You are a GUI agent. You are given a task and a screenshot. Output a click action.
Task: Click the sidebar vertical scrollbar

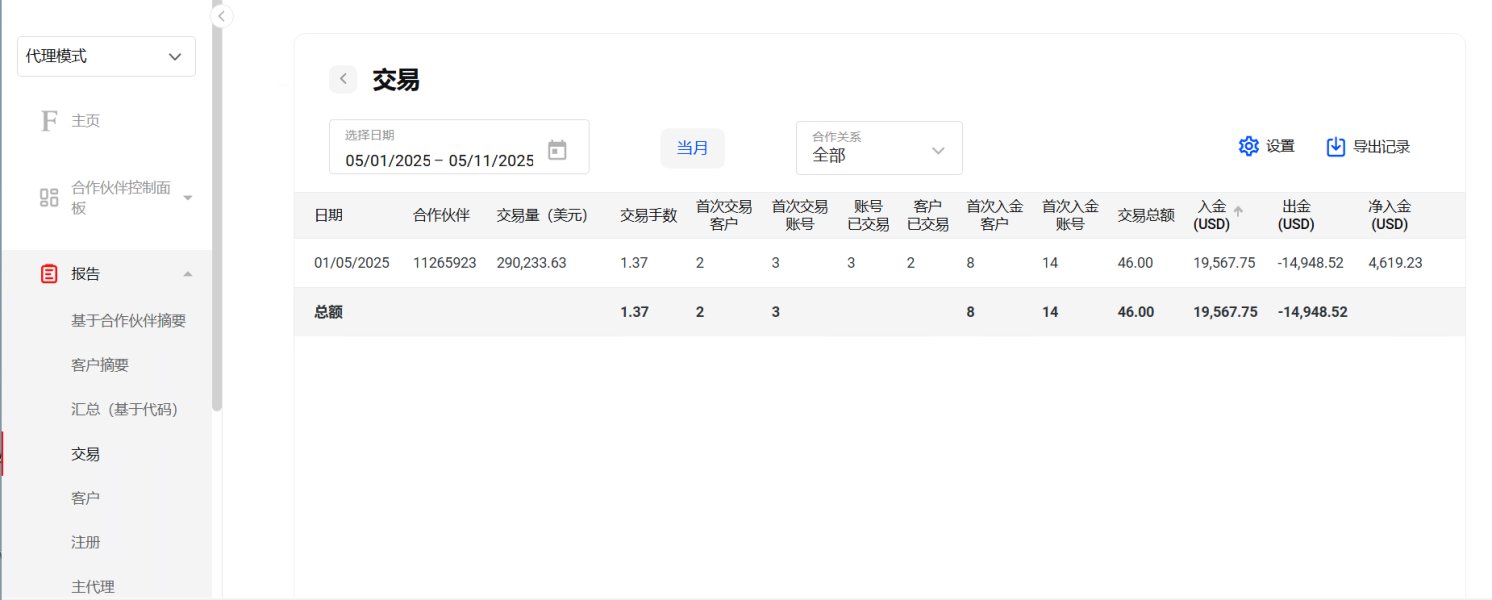pos(217,210)
